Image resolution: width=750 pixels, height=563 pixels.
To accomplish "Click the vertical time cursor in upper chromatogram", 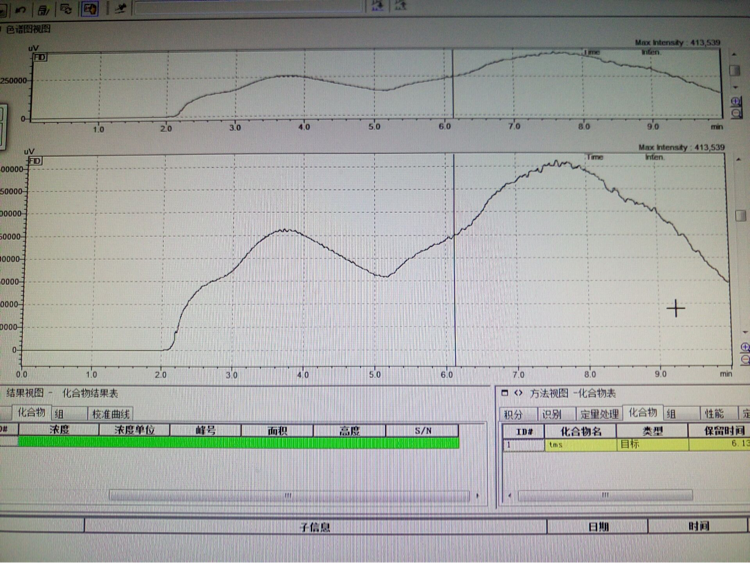I will tap(452, 84).
